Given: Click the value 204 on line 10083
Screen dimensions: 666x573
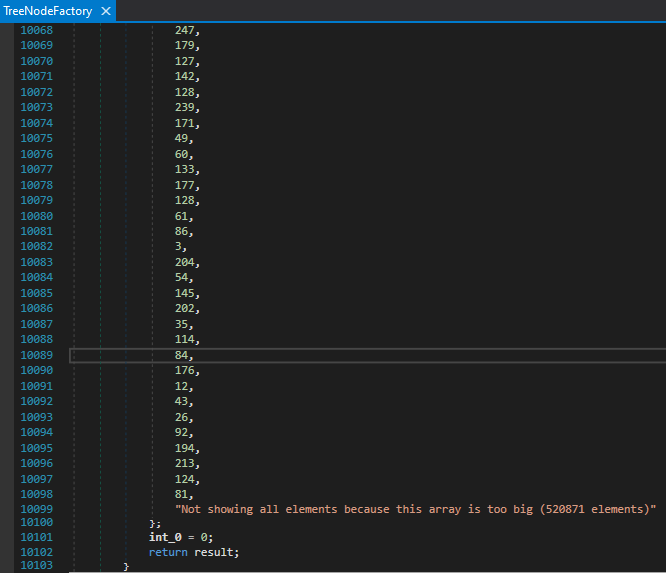Looking at the screenshot, I should pyautogui.click(x=184, y=262).
